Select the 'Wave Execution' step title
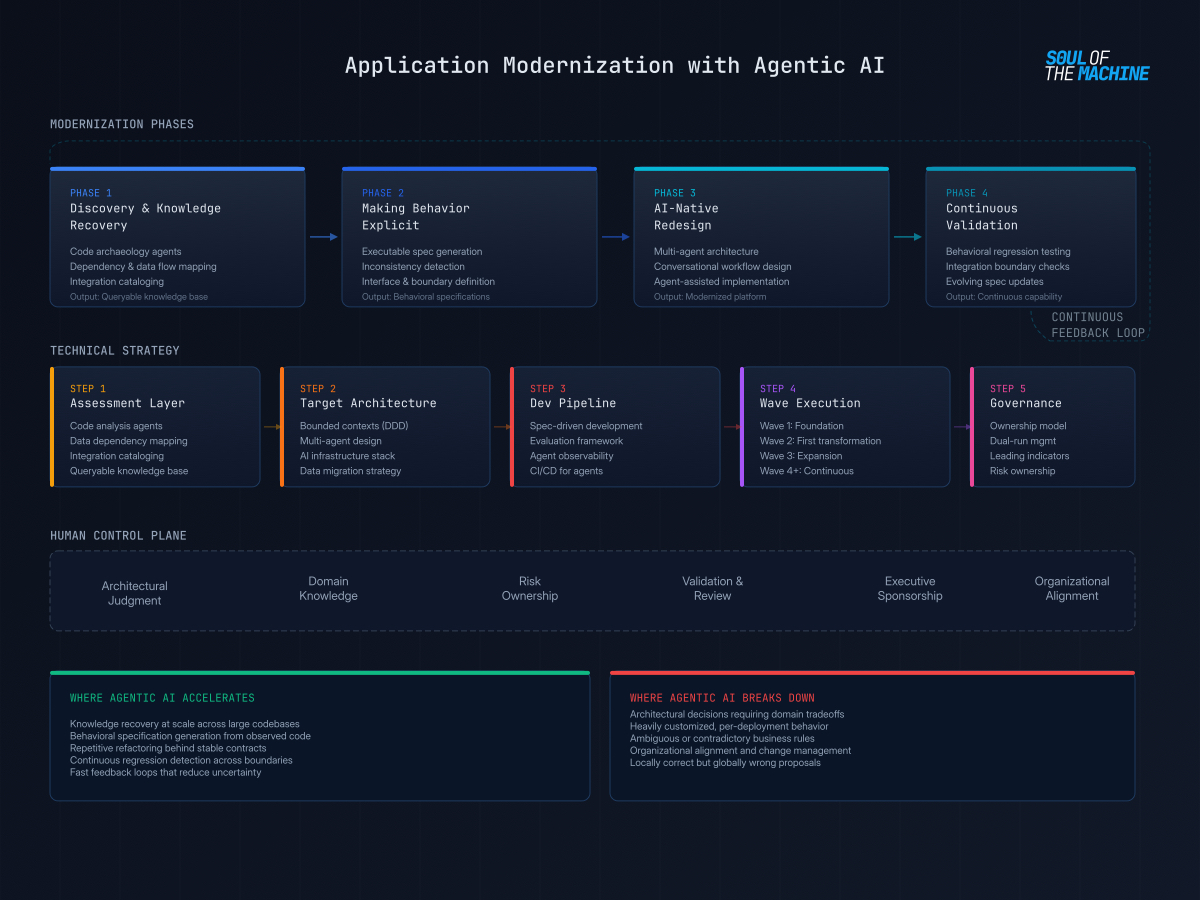The height and width of the screenshot is (900, 1200). (810, 403)
